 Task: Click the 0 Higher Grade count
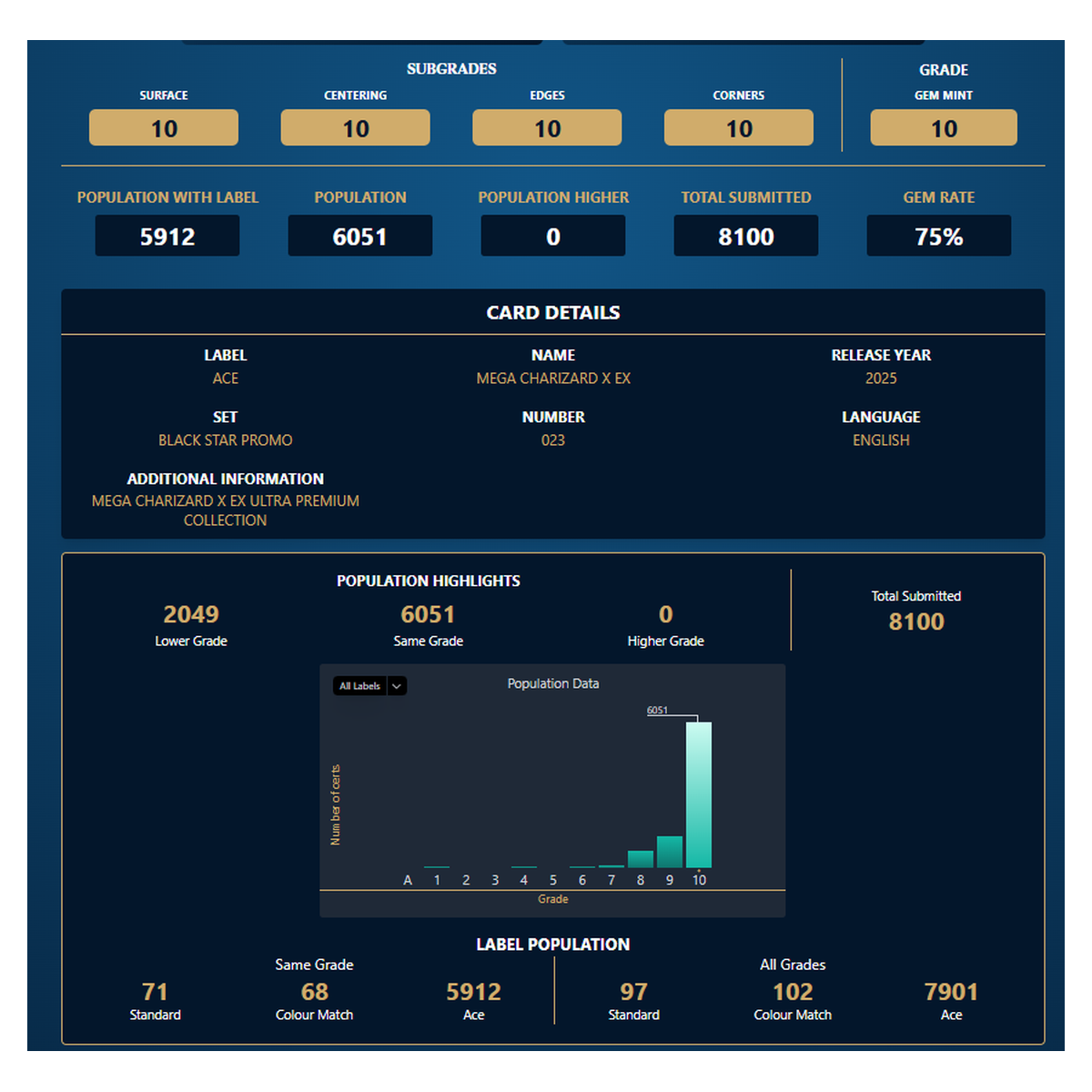pos(666,615)
